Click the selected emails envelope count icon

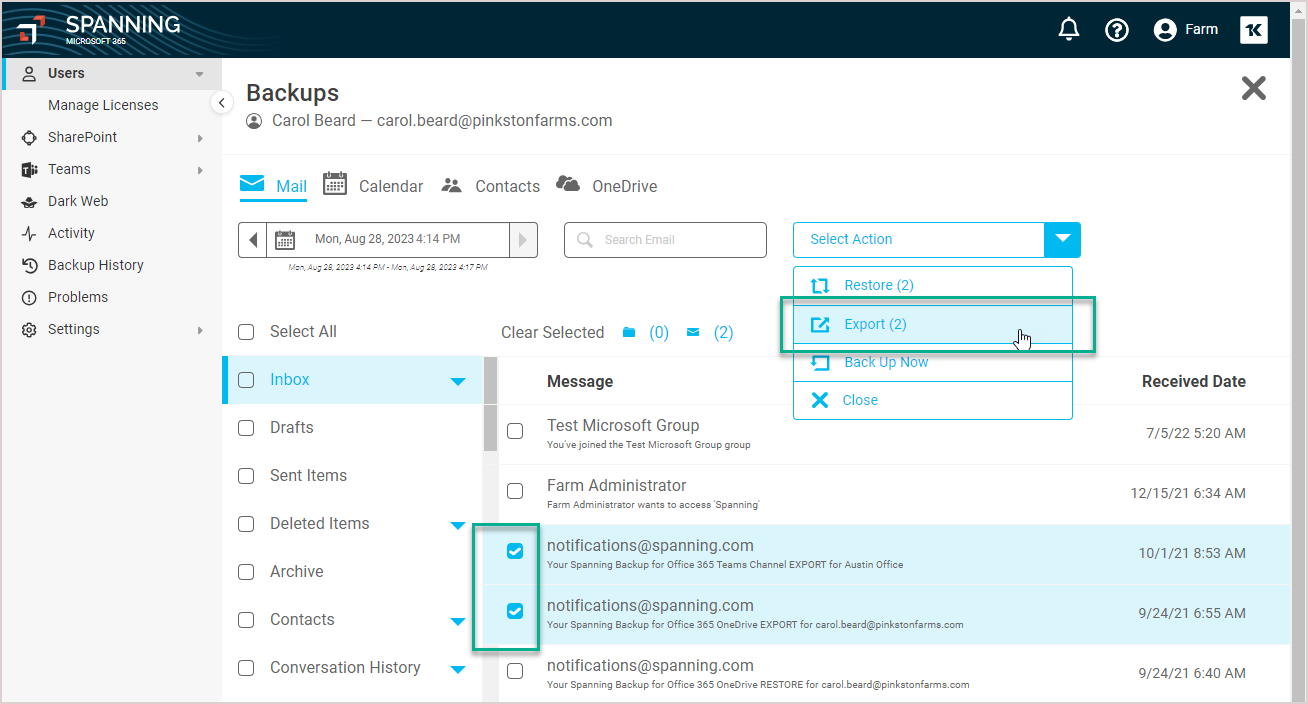pos(693,332)
